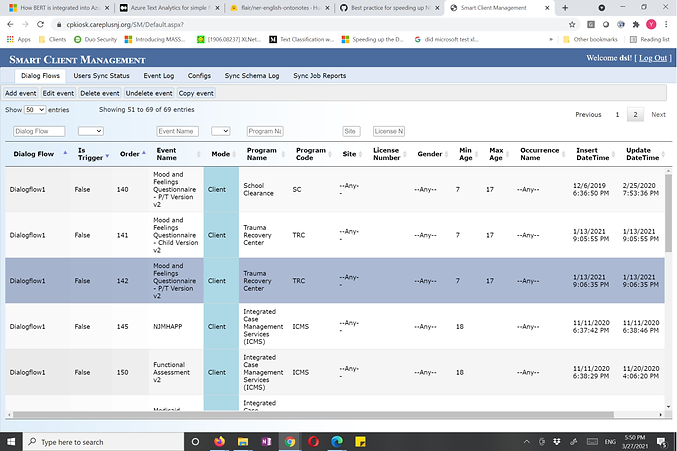Open Sticky Notes from the taskbar

pyautogui.click(x=359, y=441)
